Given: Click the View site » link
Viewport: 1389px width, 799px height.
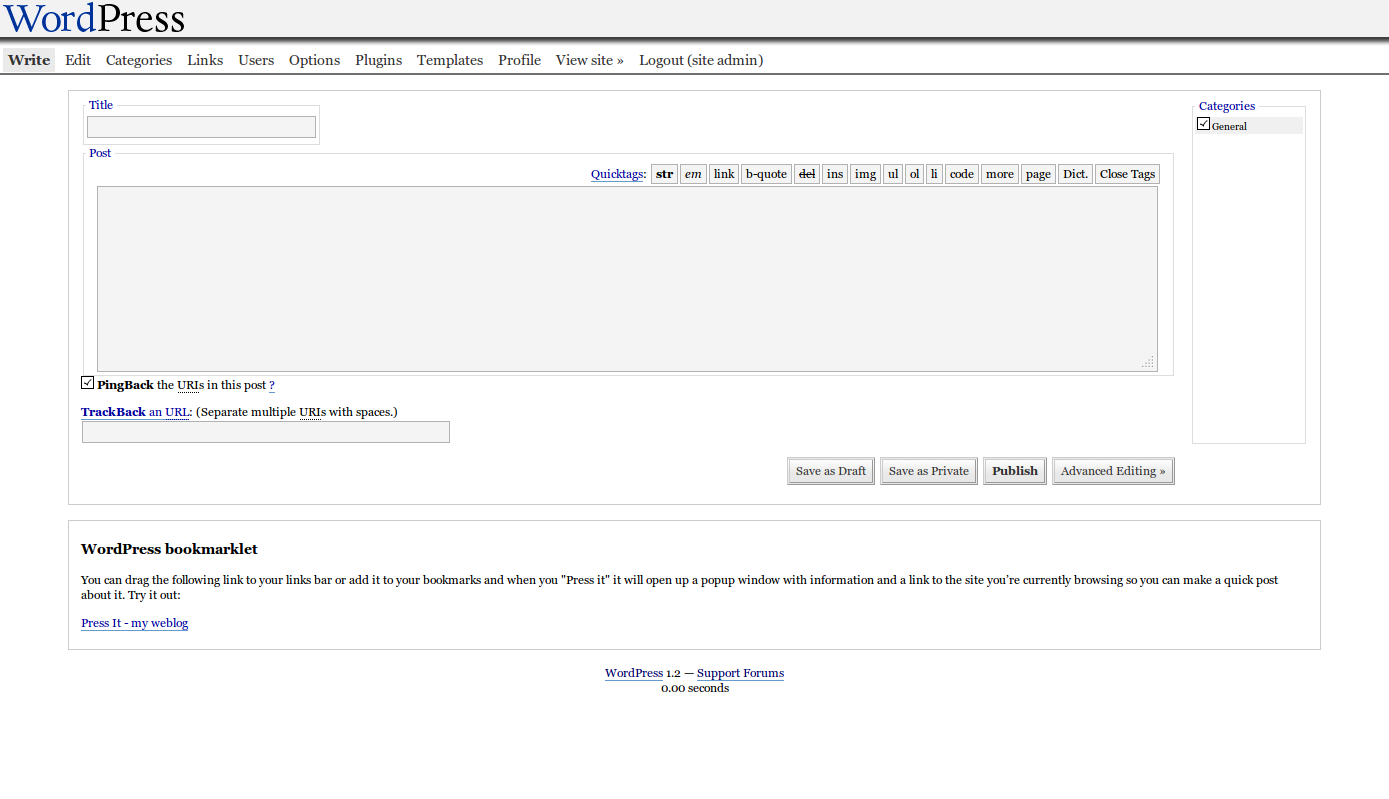Looking at the screenshot, I should click(x=590, y=60).
